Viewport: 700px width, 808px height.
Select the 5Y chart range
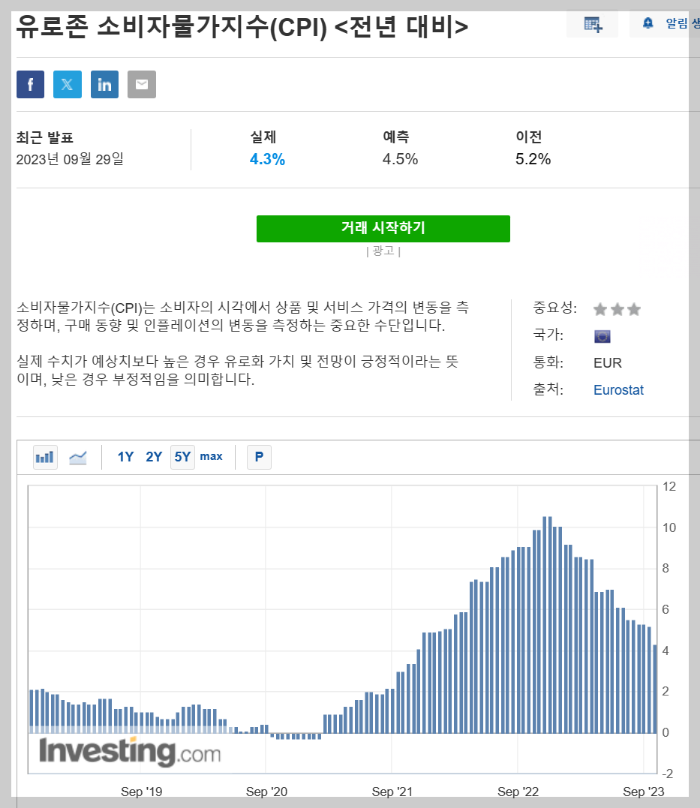(182, 457)
